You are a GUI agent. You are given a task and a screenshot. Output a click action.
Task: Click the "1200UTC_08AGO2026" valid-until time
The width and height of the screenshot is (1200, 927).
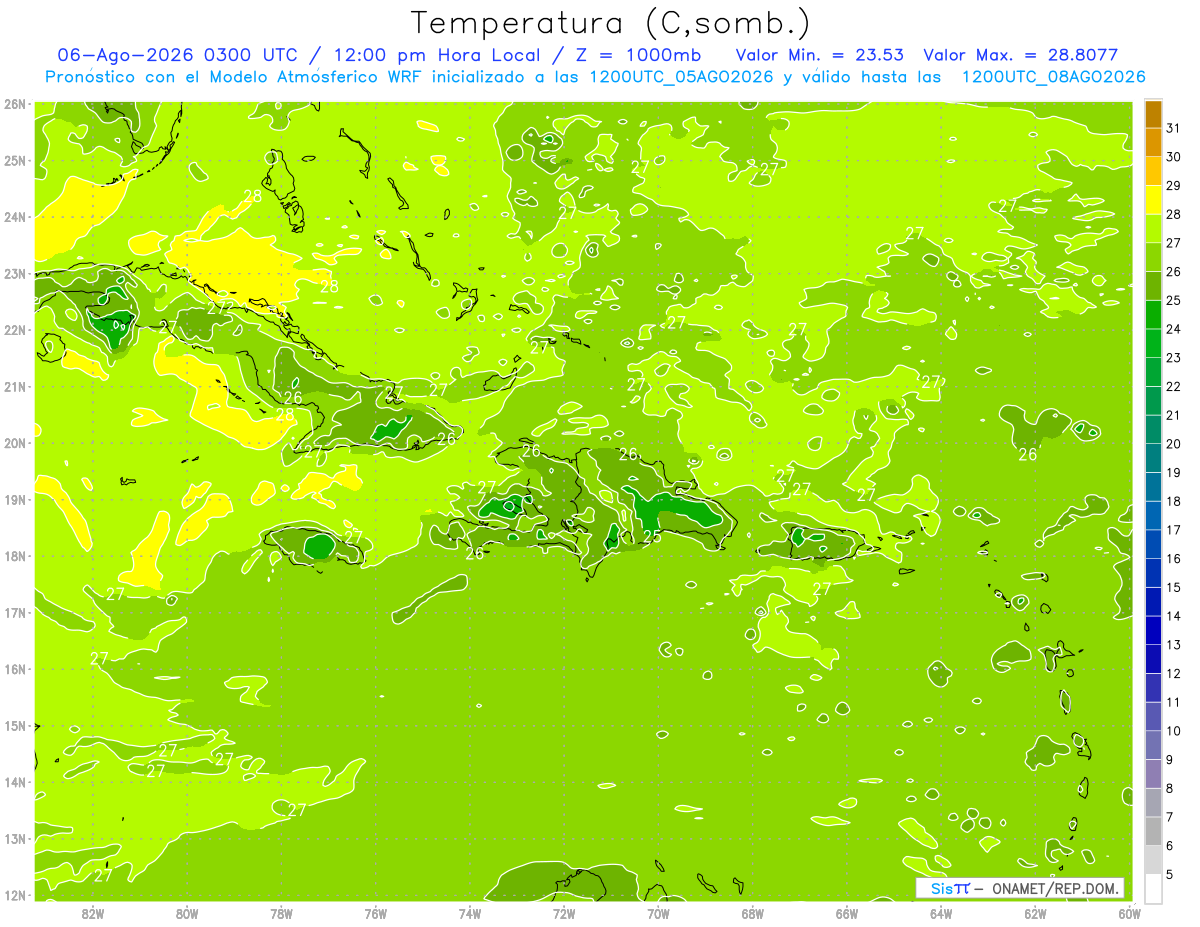coord(1053,77)
